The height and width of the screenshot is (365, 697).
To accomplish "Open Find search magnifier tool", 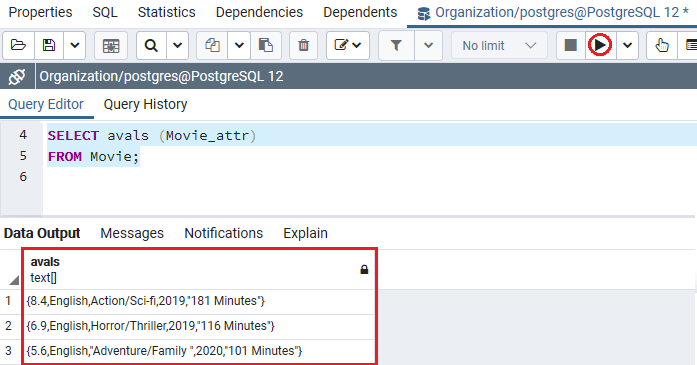I will [151, 45].
